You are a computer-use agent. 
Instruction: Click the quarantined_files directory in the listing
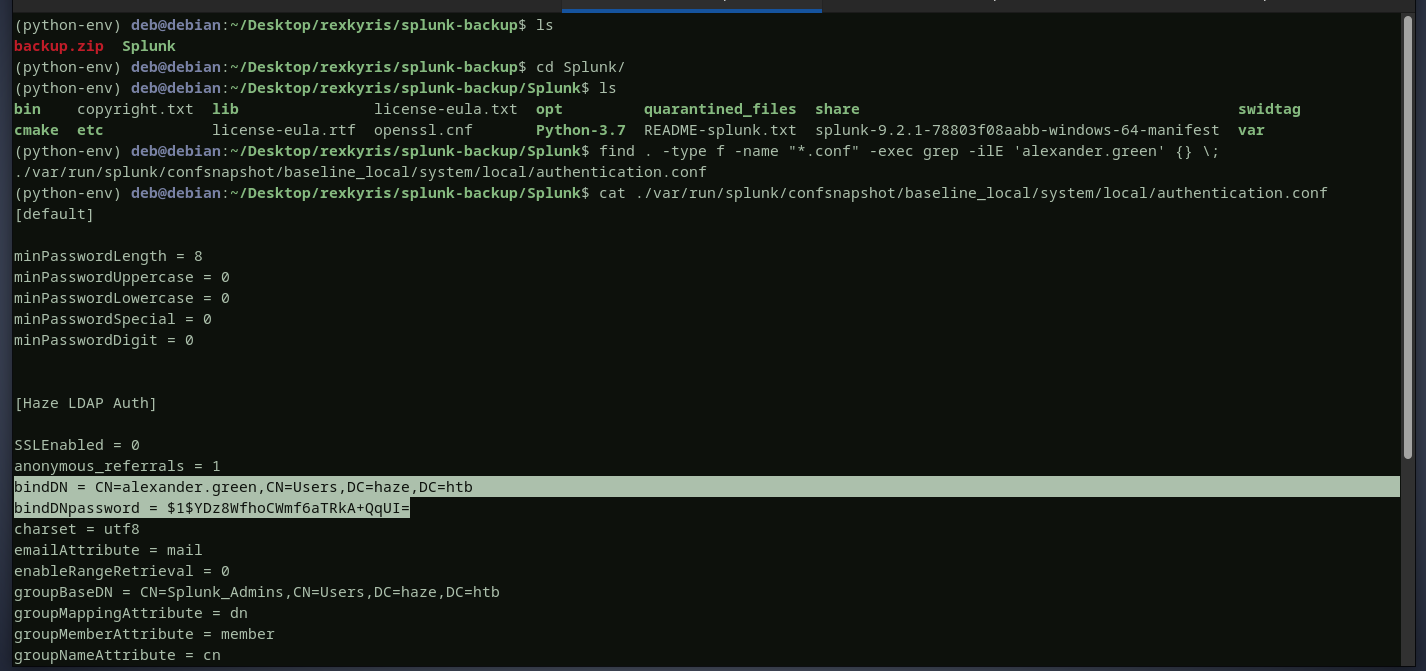point(720,109)
